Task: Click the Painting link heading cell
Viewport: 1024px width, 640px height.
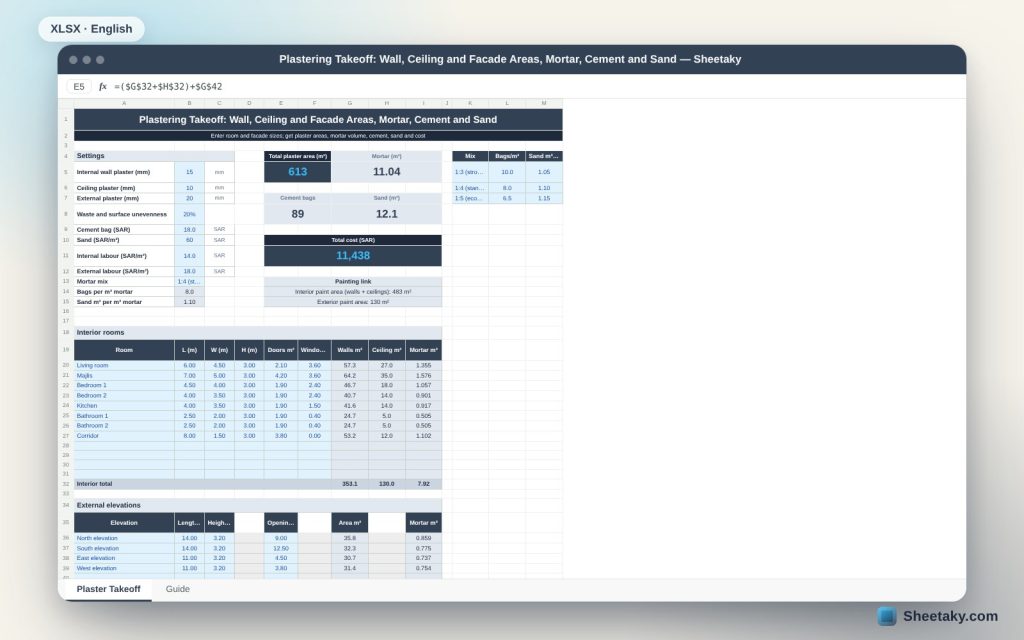Action: pyautogui.click(x=353, y=281)
